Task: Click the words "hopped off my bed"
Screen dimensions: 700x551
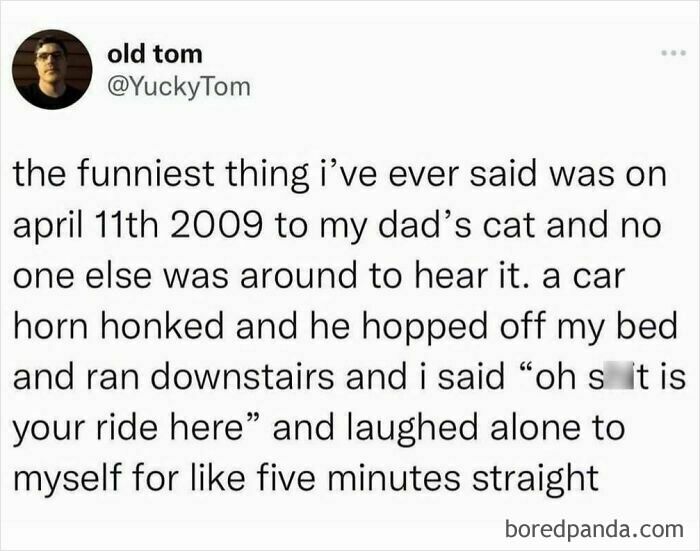Action: (519, 326)
